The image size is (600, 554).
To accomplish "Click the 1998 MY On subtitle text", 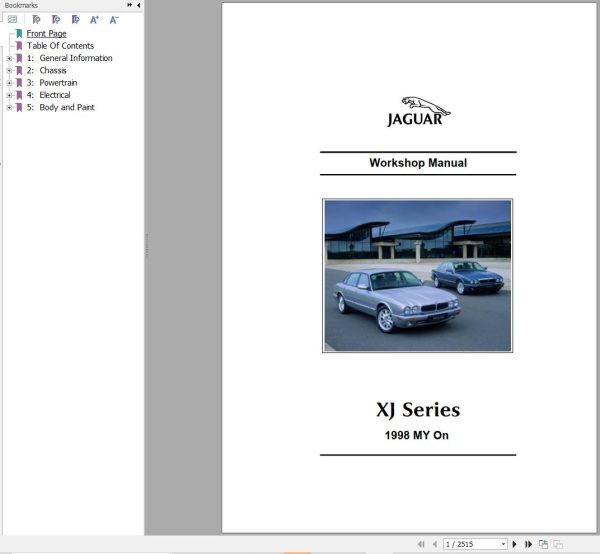I will coord(417,435).
